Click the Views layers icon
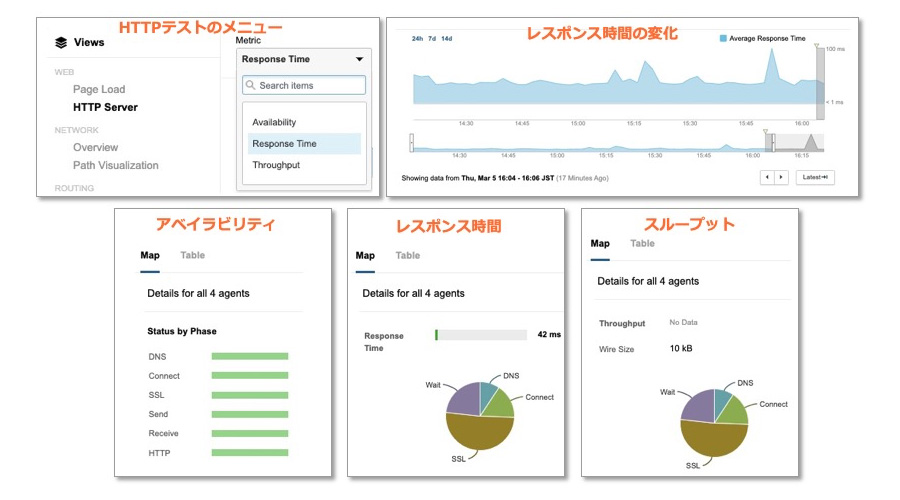The image size is (900, 500). (61, 43)
